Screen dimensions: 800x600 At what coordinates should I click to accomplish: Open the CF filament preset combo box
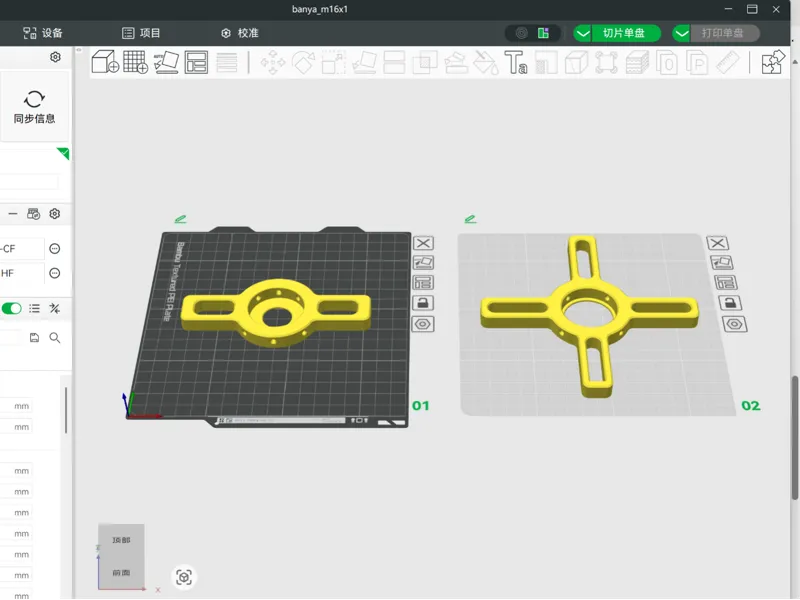tap(21, 248)
